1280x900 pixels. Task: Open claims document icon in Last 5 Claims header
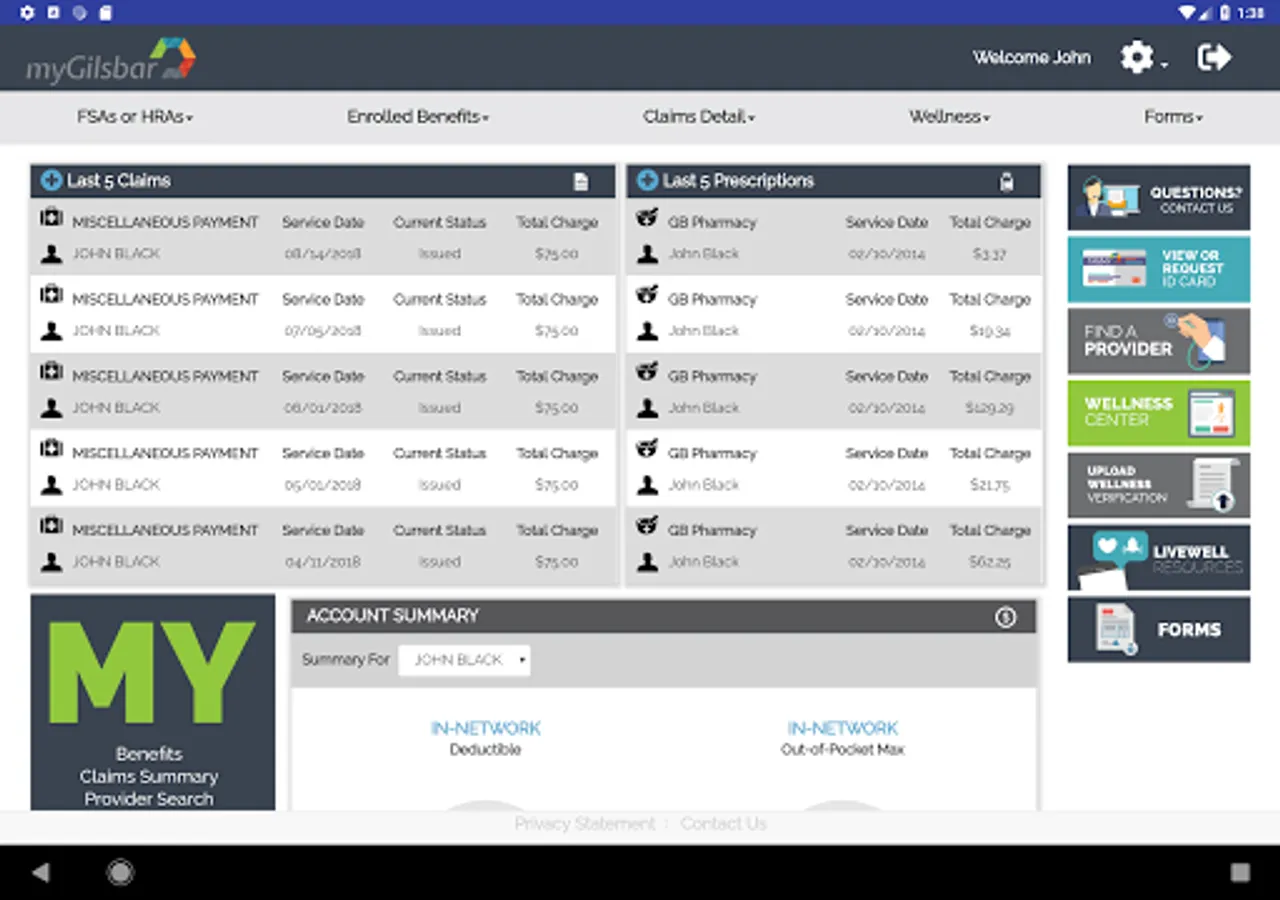click(x=581, y=182)
